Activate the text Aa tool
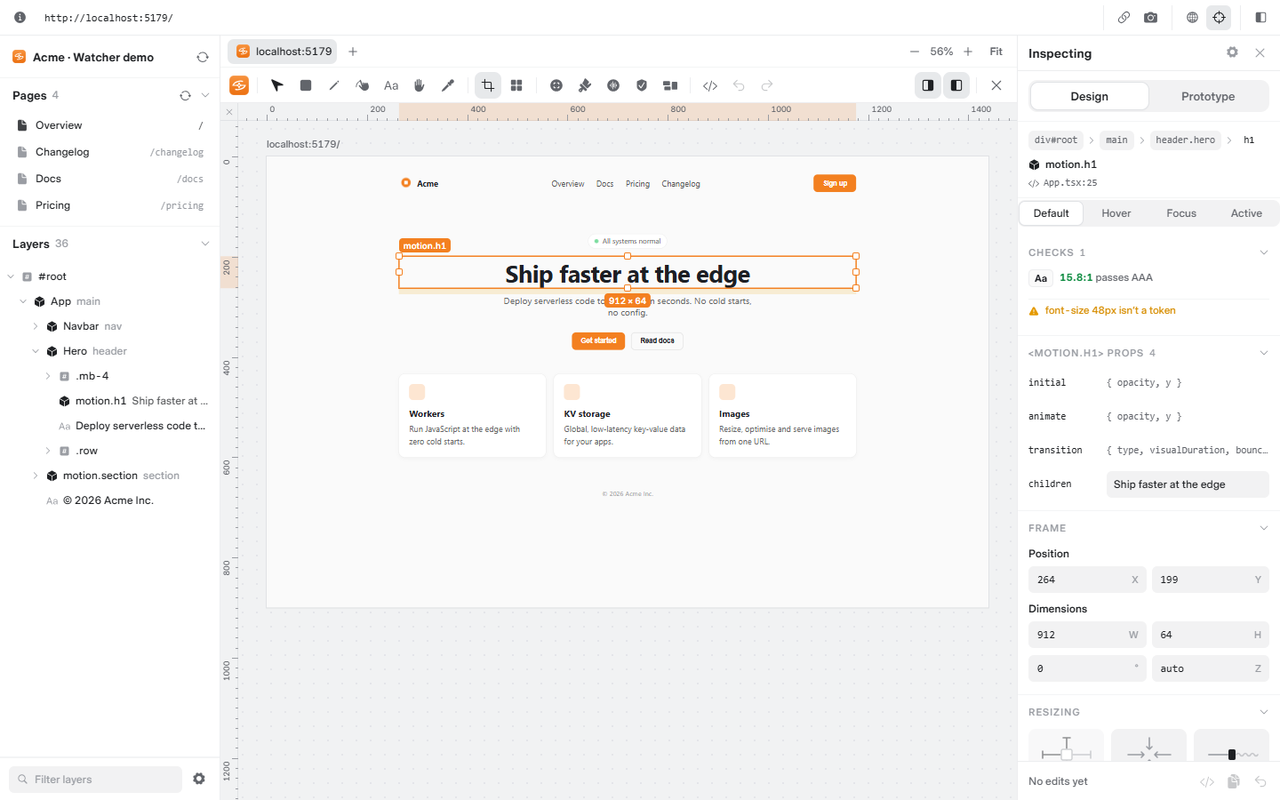Image resolution: width=1280 pixels, height=800 pixels. click(x=391, y=86)
